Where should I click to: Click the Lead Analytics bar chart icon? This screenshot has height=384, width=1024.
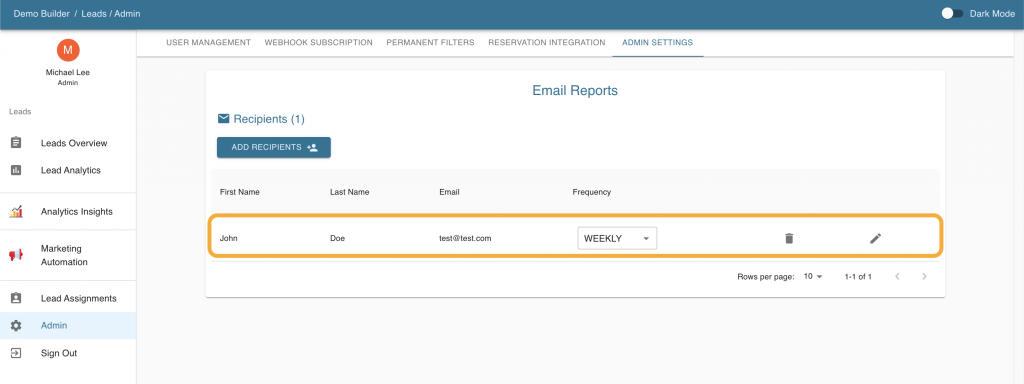(16, 170)
